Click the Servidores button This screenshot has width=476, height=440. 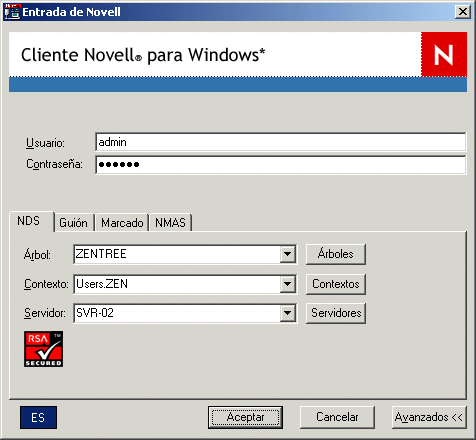point(336,313)
